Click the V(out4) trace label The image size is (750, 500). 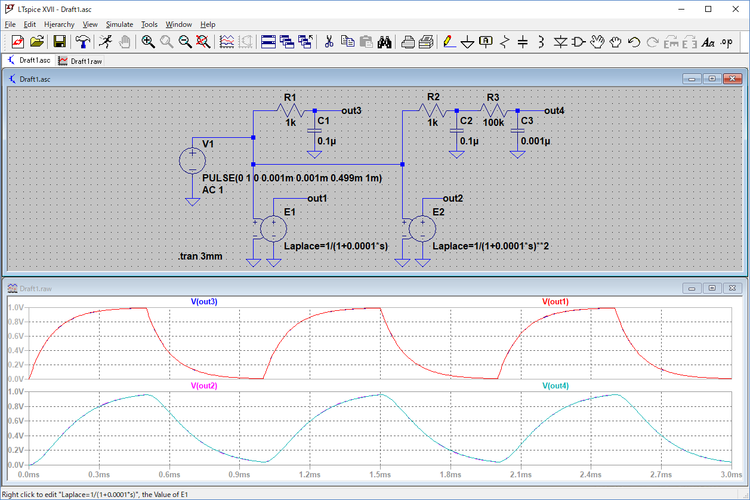pyautogui.click(x=556, y=385)
